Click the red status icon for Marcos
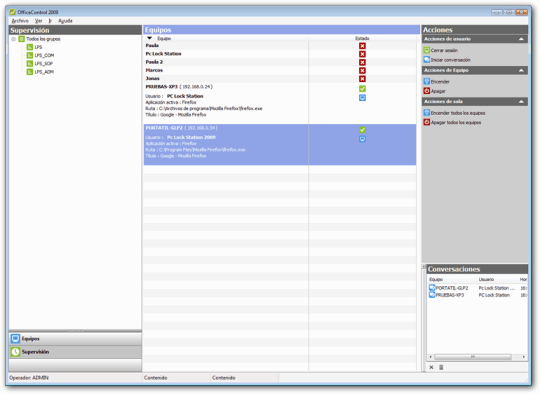 362,71
